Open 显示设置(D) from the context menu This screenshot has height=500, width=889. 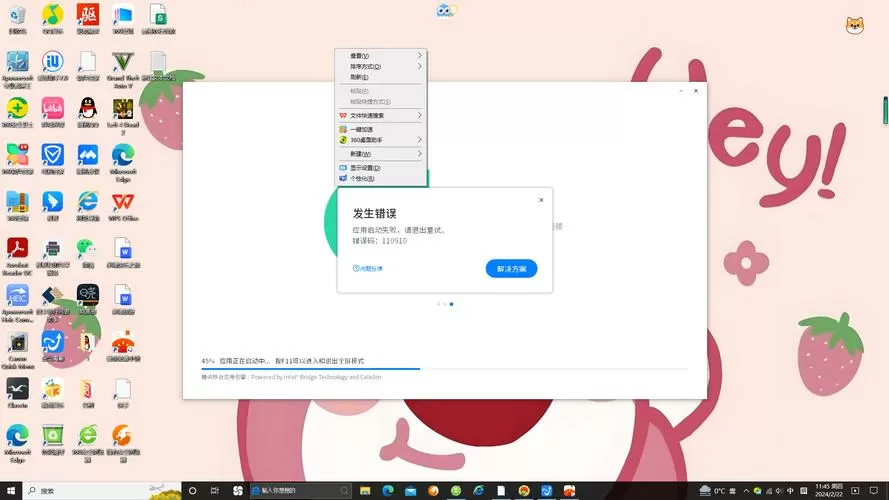[380, 168]
